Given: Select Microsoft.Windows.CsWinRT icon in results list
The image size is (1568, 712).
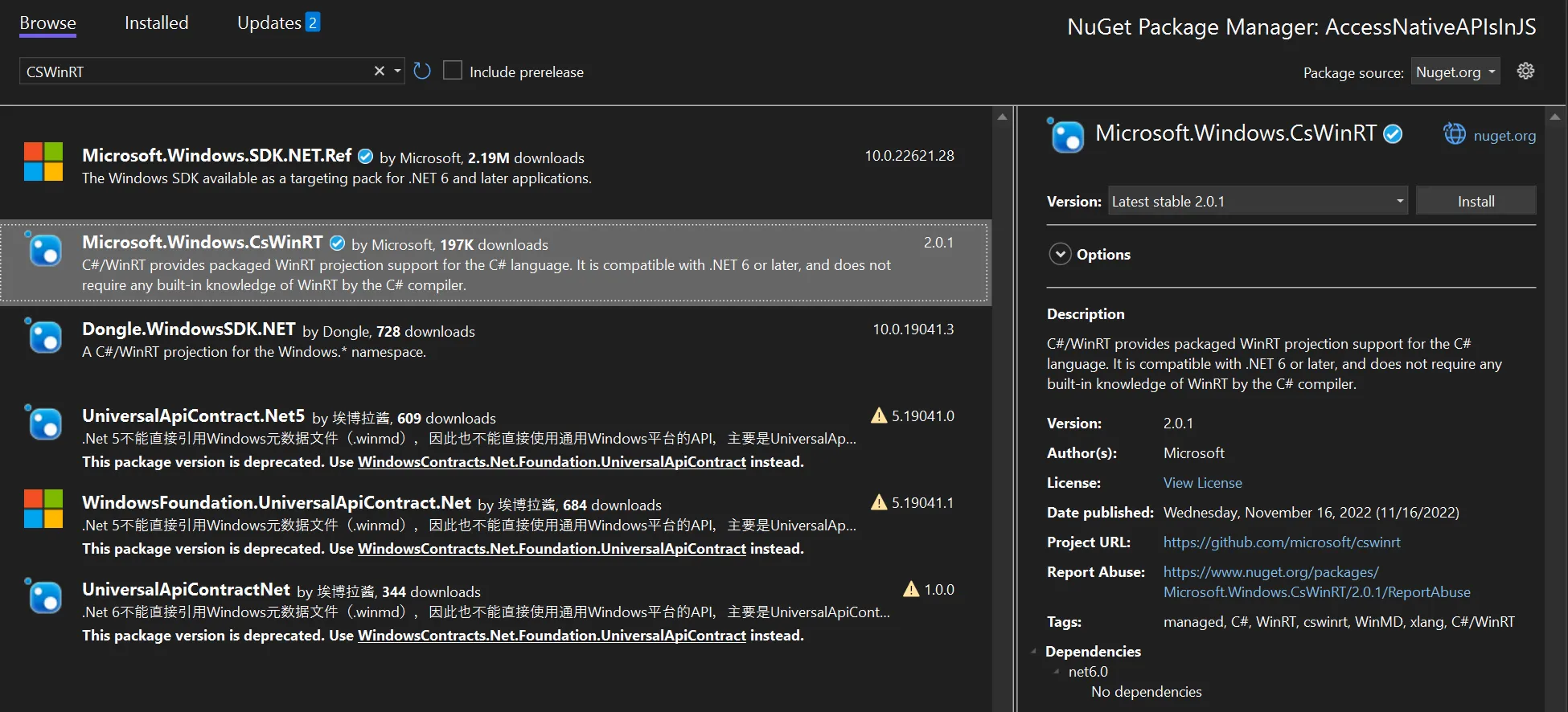Looking at the screenshot, I should [x=43, y=248].
